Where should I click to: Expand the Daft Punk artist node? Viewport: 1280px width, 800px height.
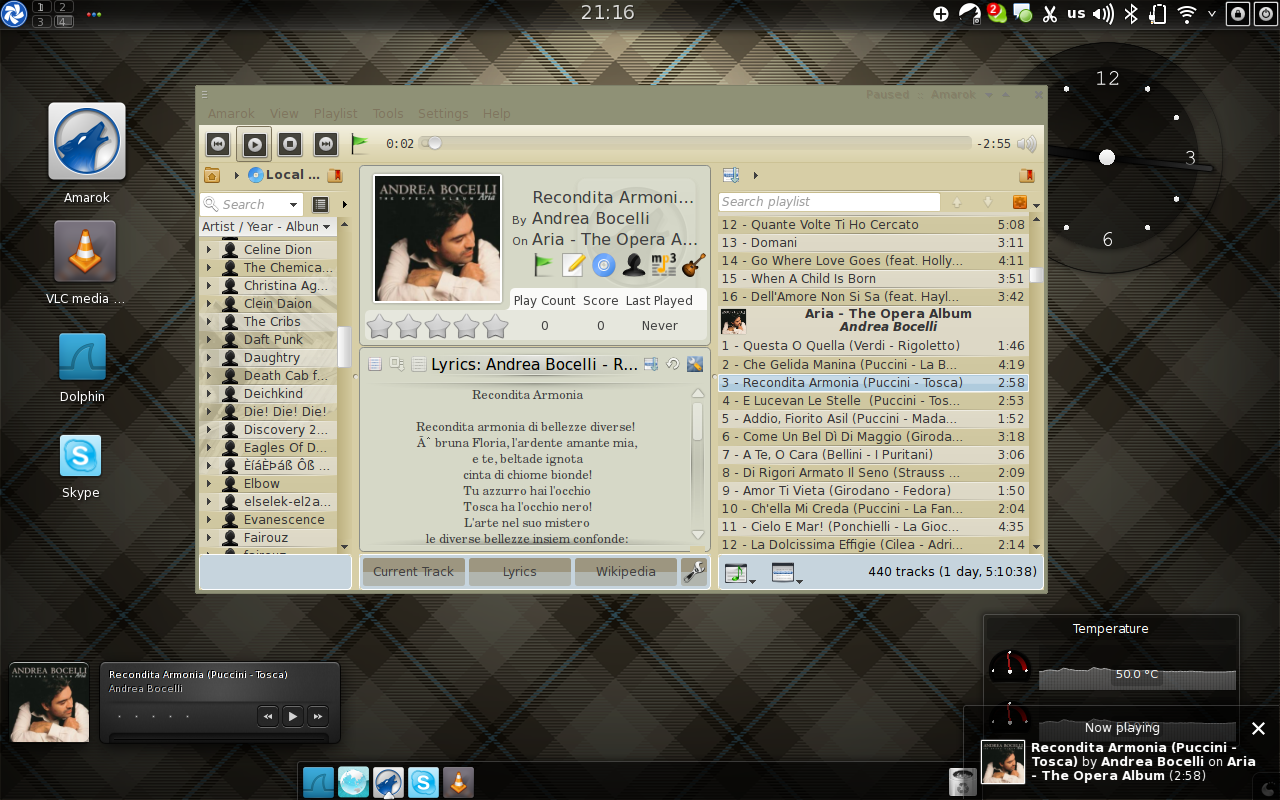209,340
